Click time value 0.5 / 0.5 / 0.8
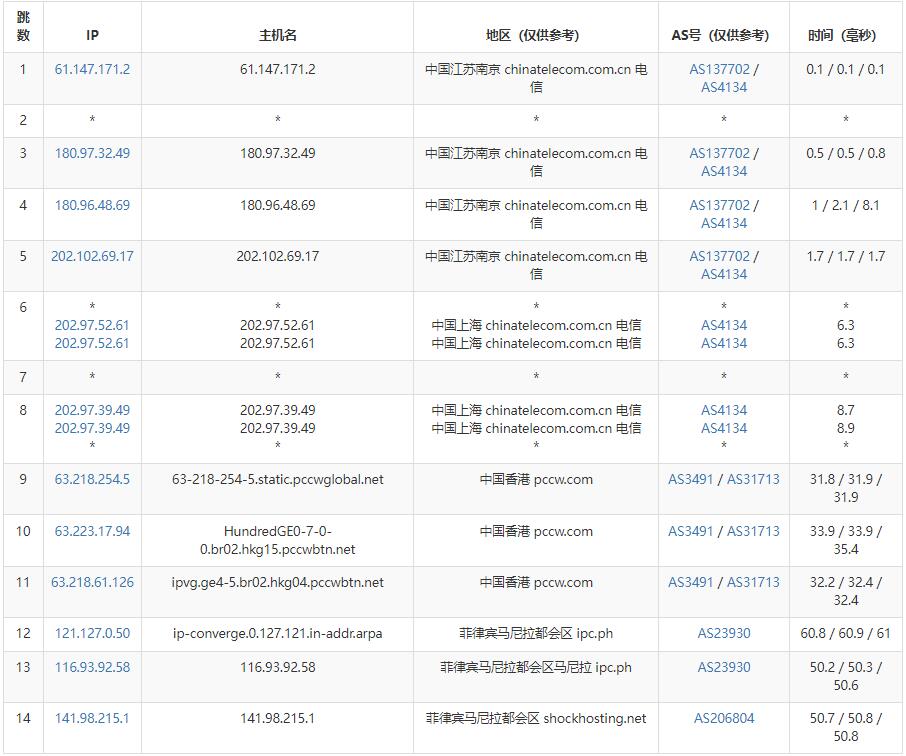Viewport: 906px width, 756px height. [845, 153]
